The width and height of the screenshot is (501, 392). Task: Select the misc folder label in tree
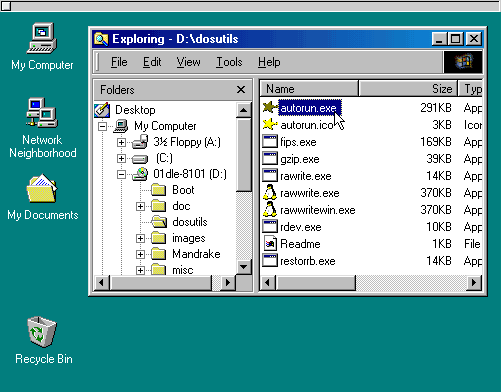click(x=183, y=270)
